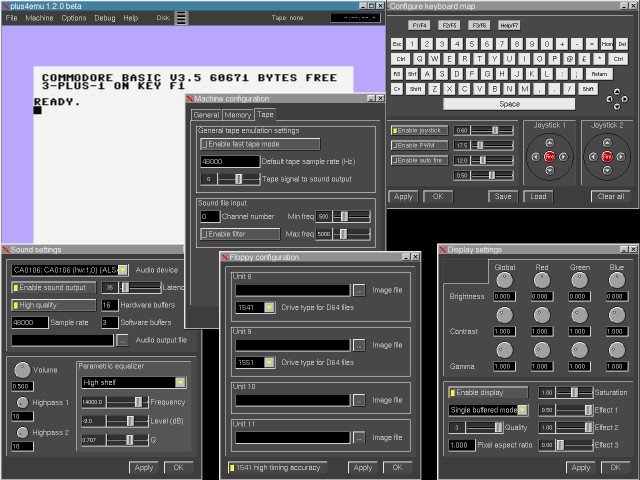Screen dimensions: 640x480
Task: Click the Sample rate field in Sound settings
Action: pyautogui.click(x=30, y=322)
